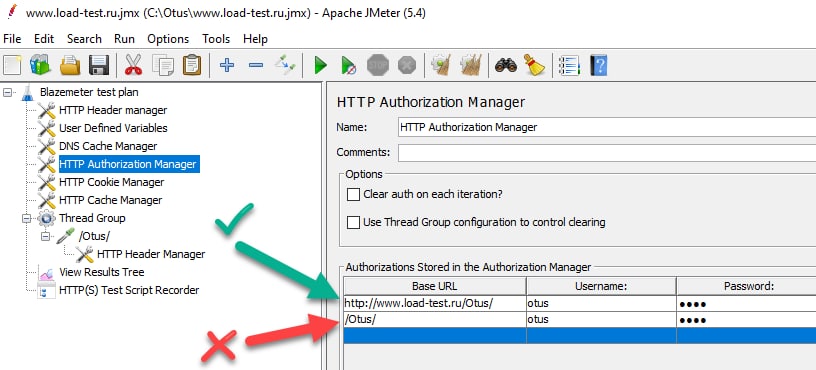Open the Tools menu
This screenshot has width=816, height=370.
click(216, 39)
